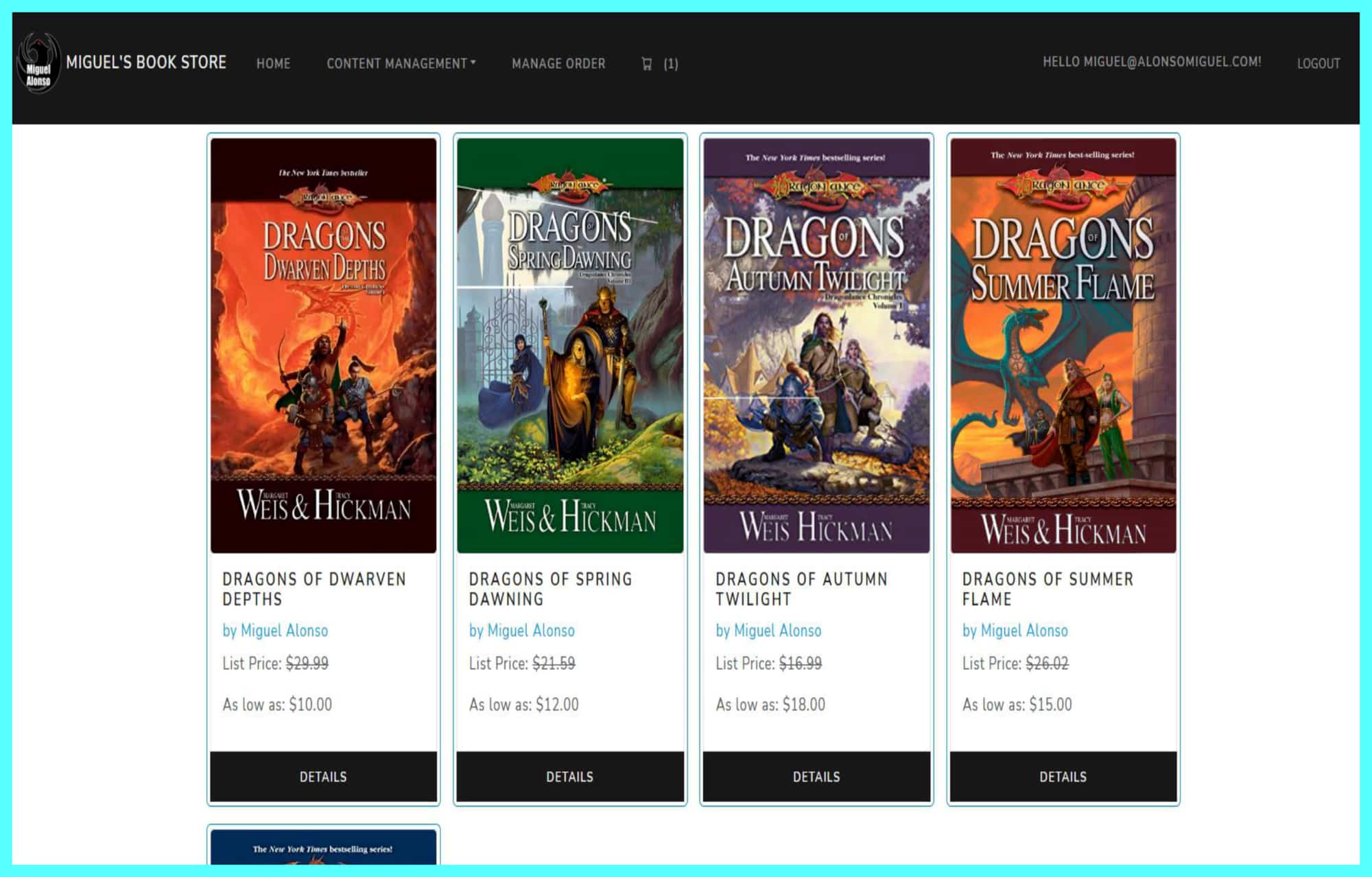Click the partially visible fifth book cover
This screenshot has width=1372, height=877.
click(323, 847)
